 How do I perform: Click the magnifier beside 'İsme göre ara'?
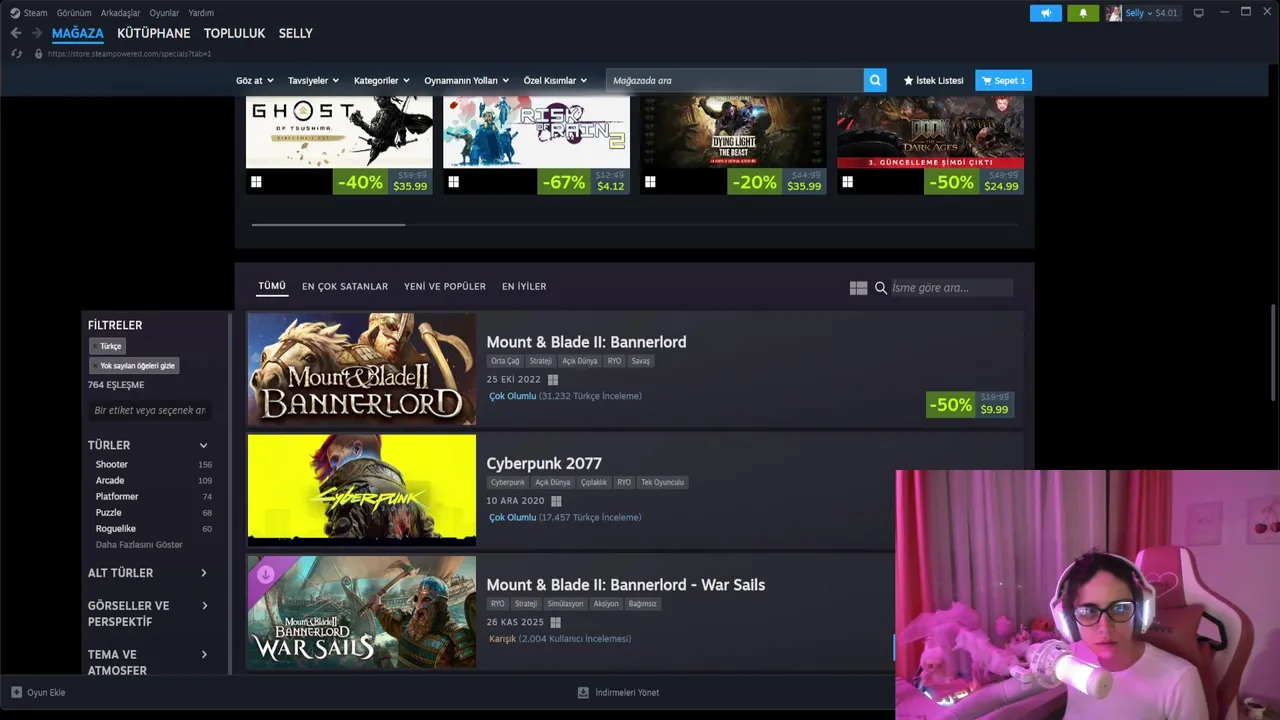pyautogui.click(x=881, y=288)
